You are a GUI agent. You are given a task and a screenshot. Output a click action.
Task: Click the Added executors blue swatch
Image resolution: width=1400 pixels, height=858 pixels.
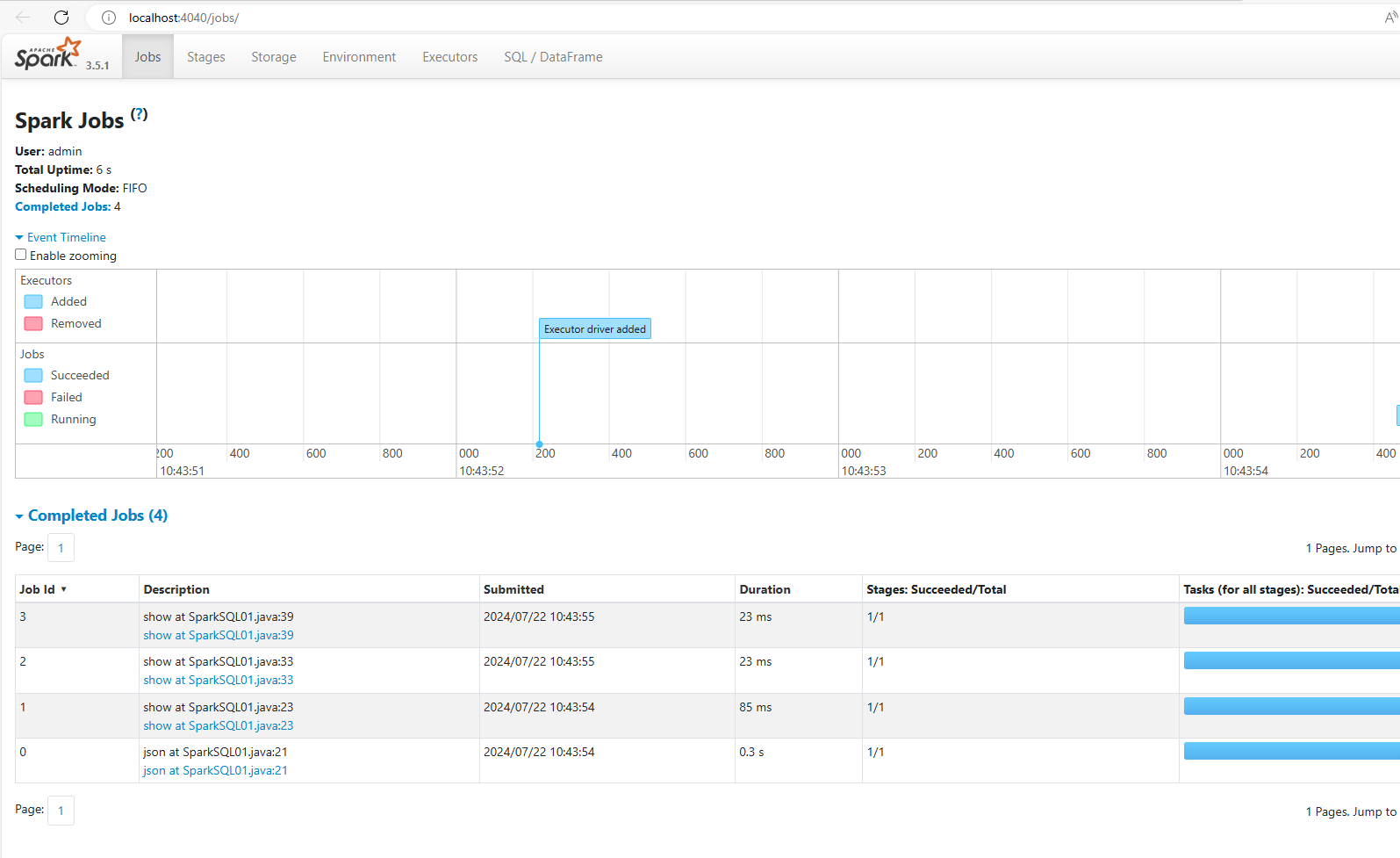pos(33,301)
